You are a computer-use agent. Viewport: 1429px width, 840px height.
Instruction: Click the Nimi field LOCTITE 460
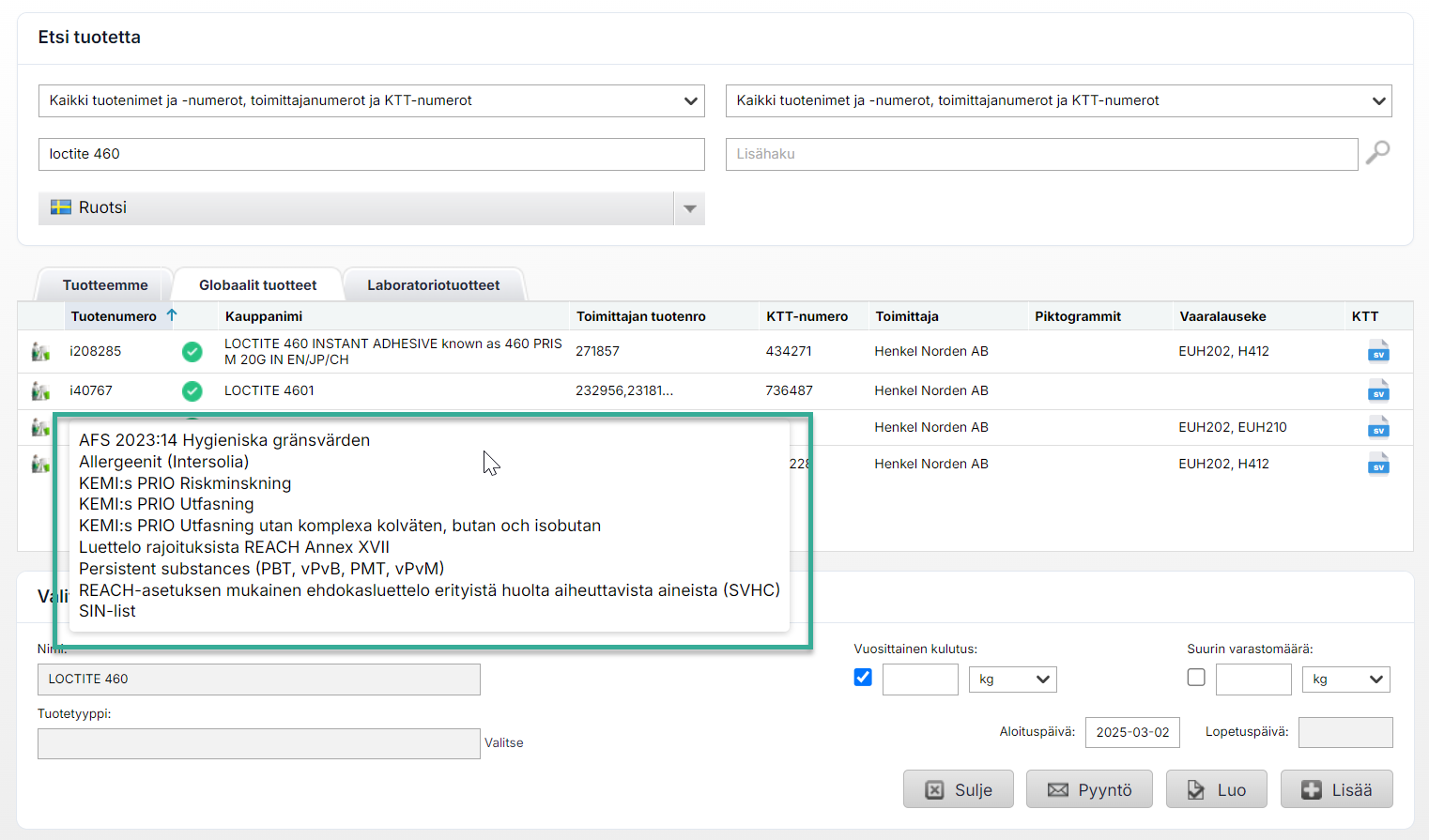tap(259, 680)
